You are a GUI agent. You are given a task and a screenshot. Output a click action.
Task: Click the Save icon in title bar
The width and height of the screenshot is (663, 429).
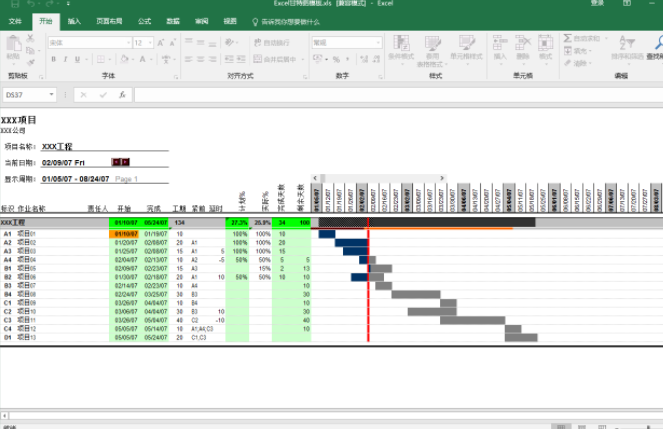pos(15,4)
